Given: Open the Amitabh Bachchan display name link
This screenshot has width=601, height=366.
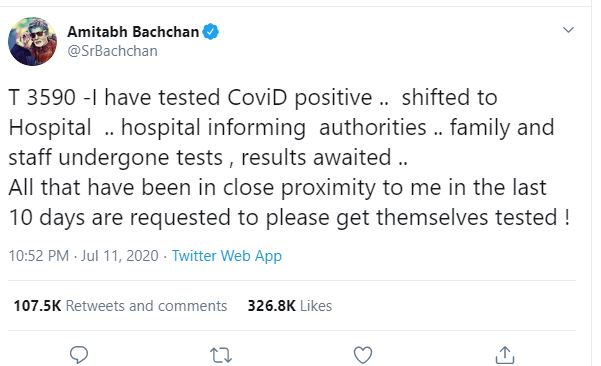Looking at the screenshot, I should click(x=133, y=32).
